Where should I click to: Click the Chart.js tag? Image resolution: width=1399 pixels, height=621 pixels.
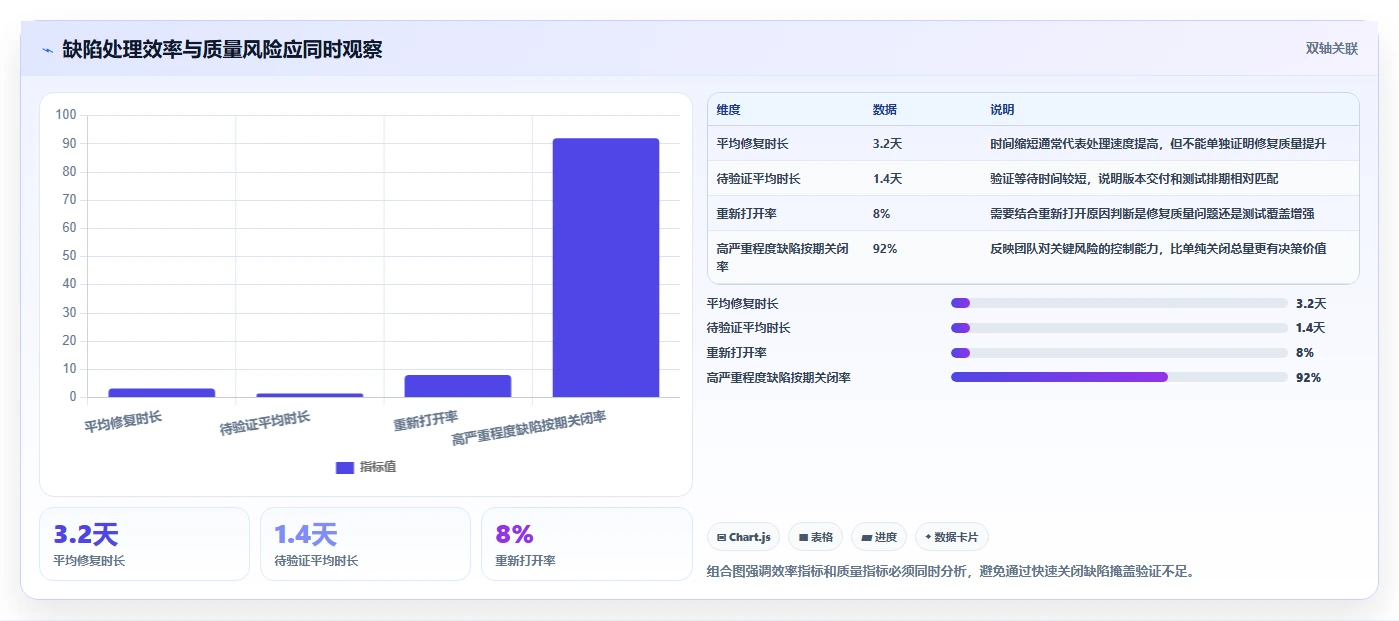743,537
